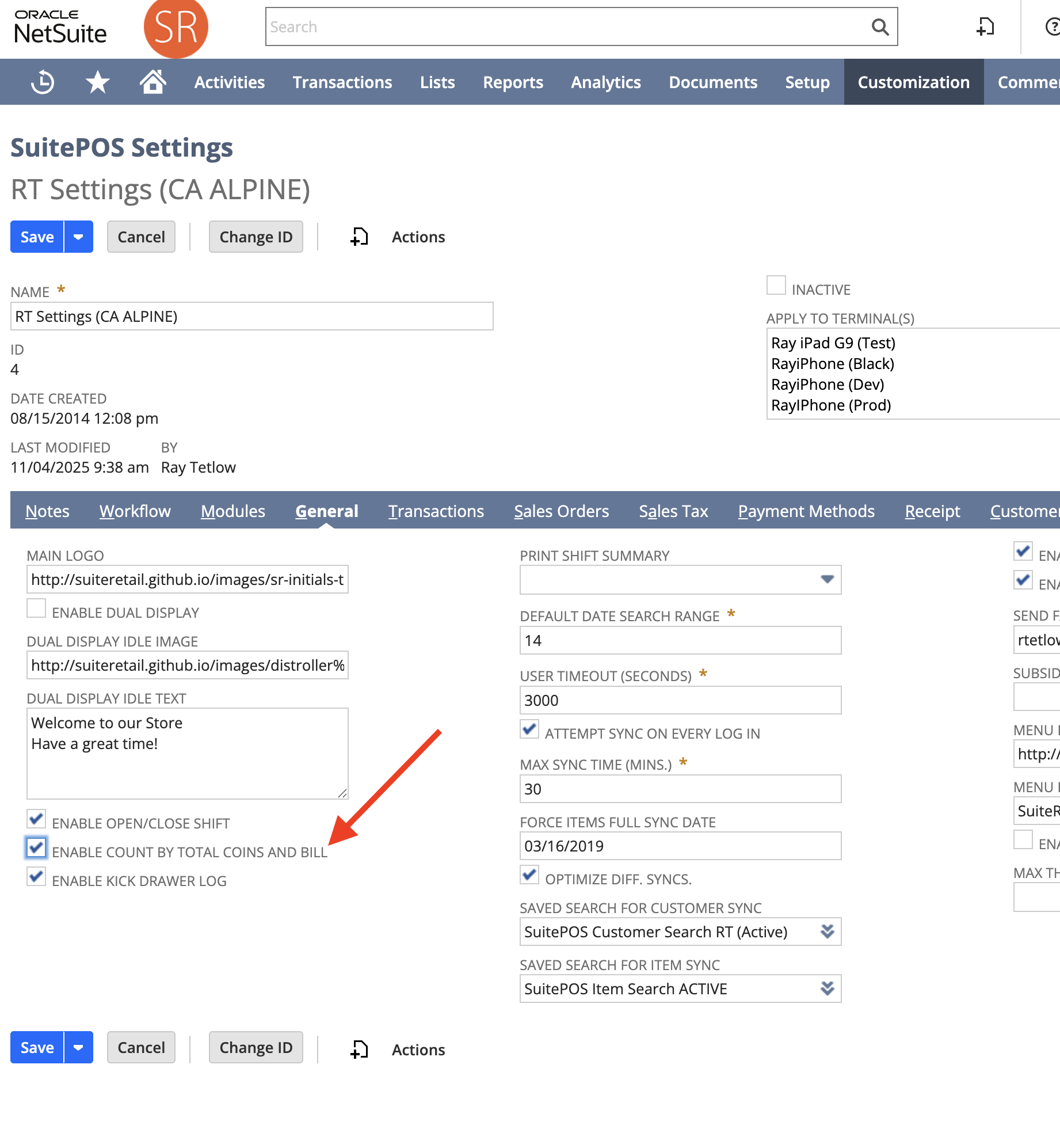Check the Inactive checkbox
Image resolution: width=1060 pixels, height=1148 pixels.
coord(776,286)
